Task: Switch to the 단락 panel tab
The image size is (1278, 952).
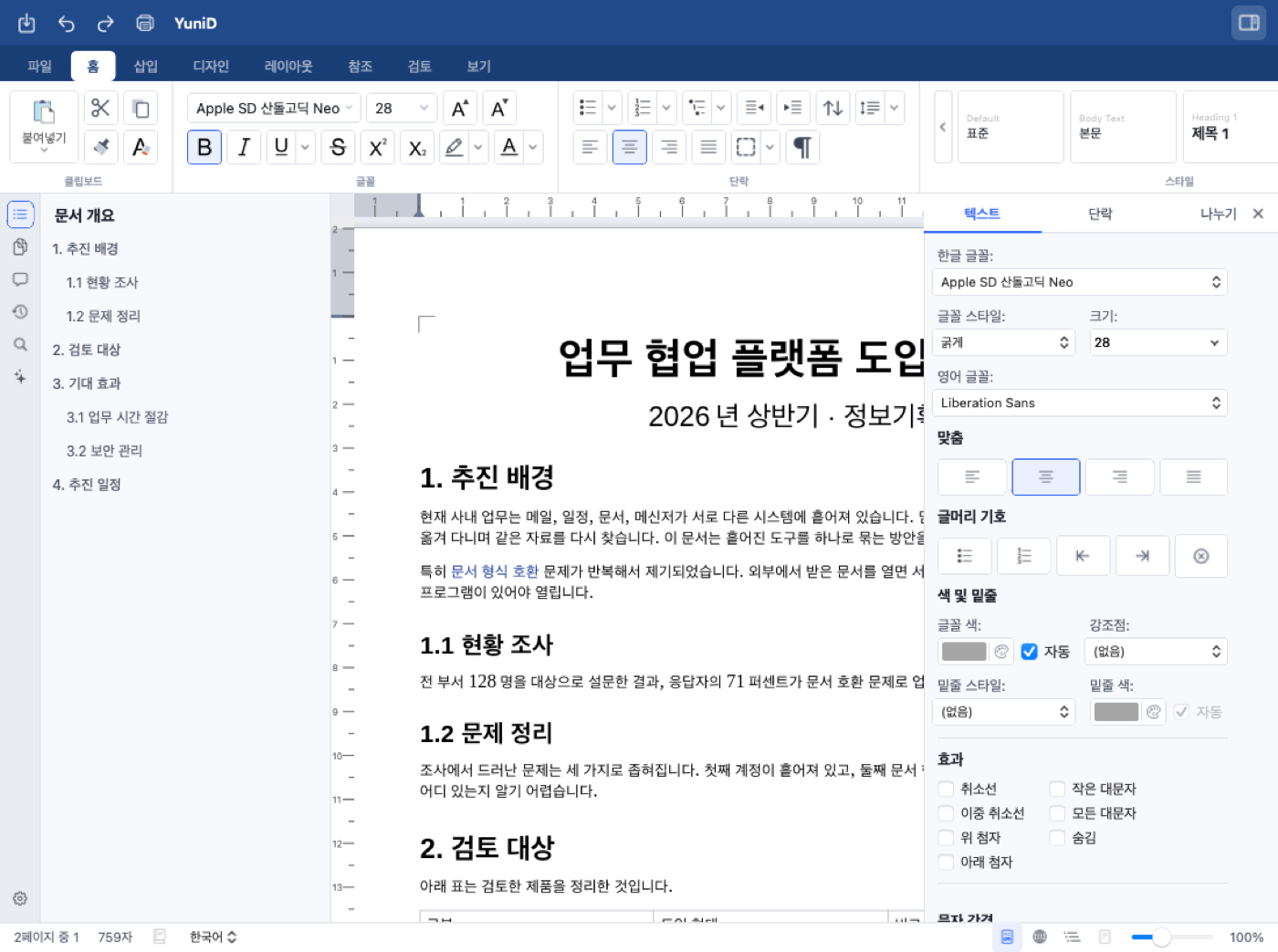Action: 1100,214
